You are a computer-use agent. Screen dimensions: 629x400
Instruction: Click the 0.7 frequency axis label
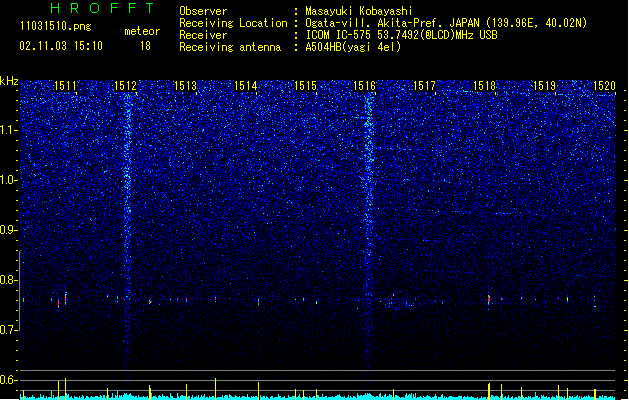click(9, 330)
